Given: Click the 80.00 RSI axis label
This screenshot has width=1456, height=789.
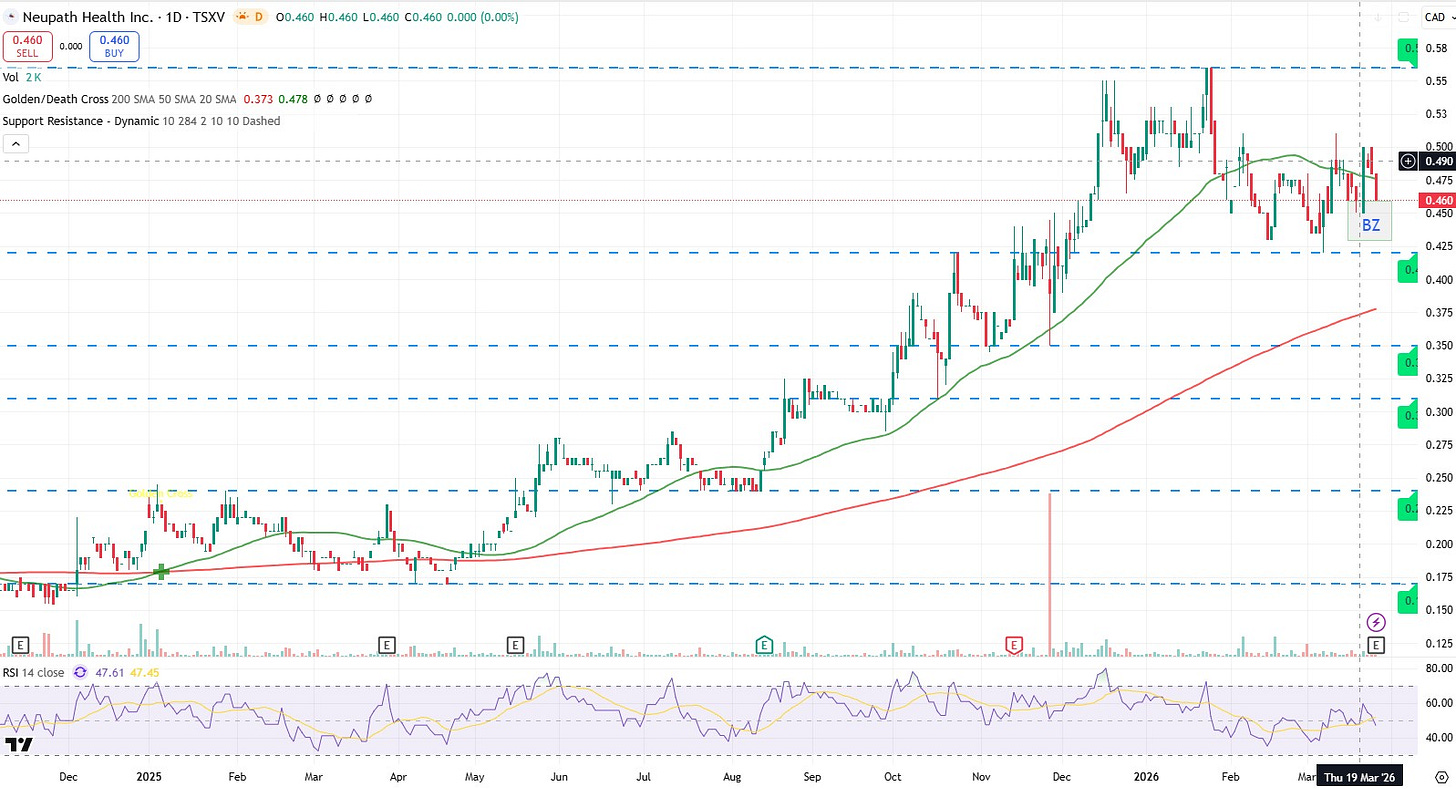Looking at the screenshot, I should click(1438, 668).
